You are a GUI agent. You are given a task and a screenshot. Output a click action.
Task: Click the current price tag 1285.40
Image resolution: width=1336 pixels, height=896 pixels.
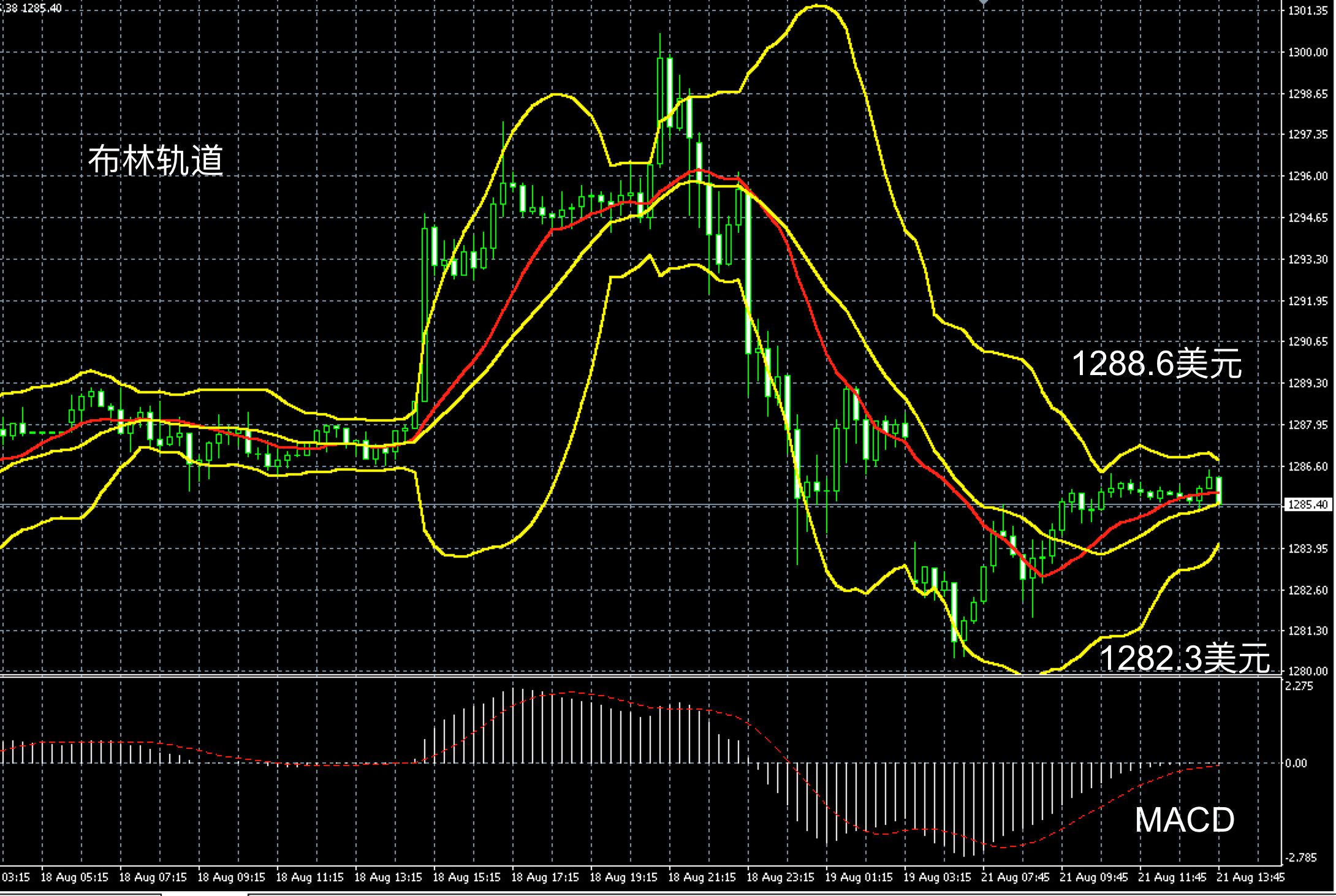[x=1308, y=504]
